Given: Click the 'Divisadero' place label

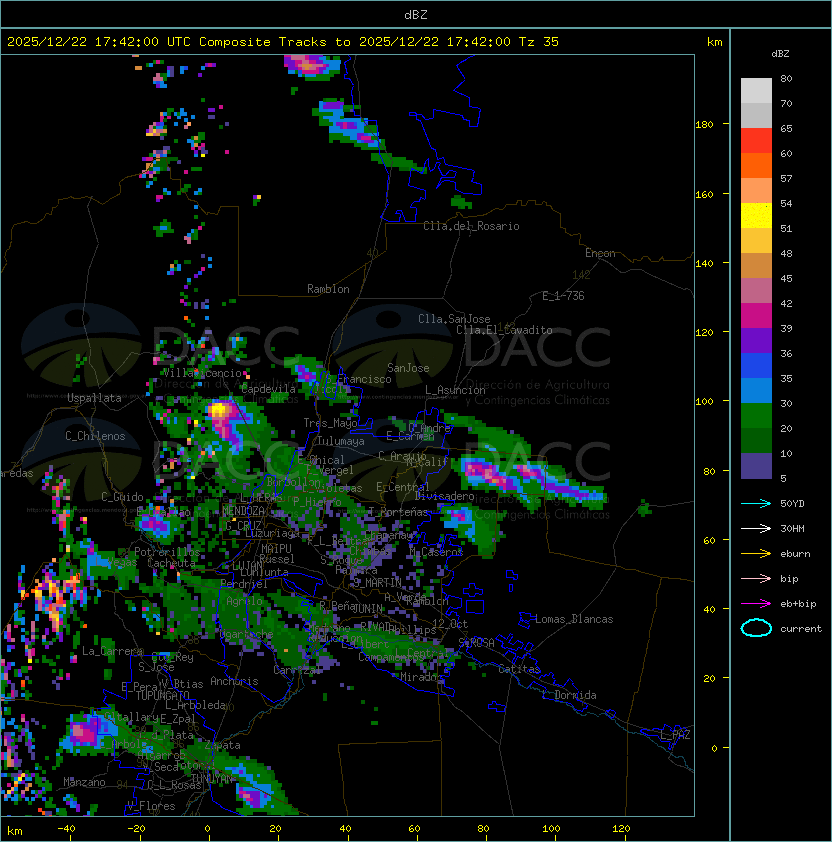Looking at the screenshot, I should (444, 496).
